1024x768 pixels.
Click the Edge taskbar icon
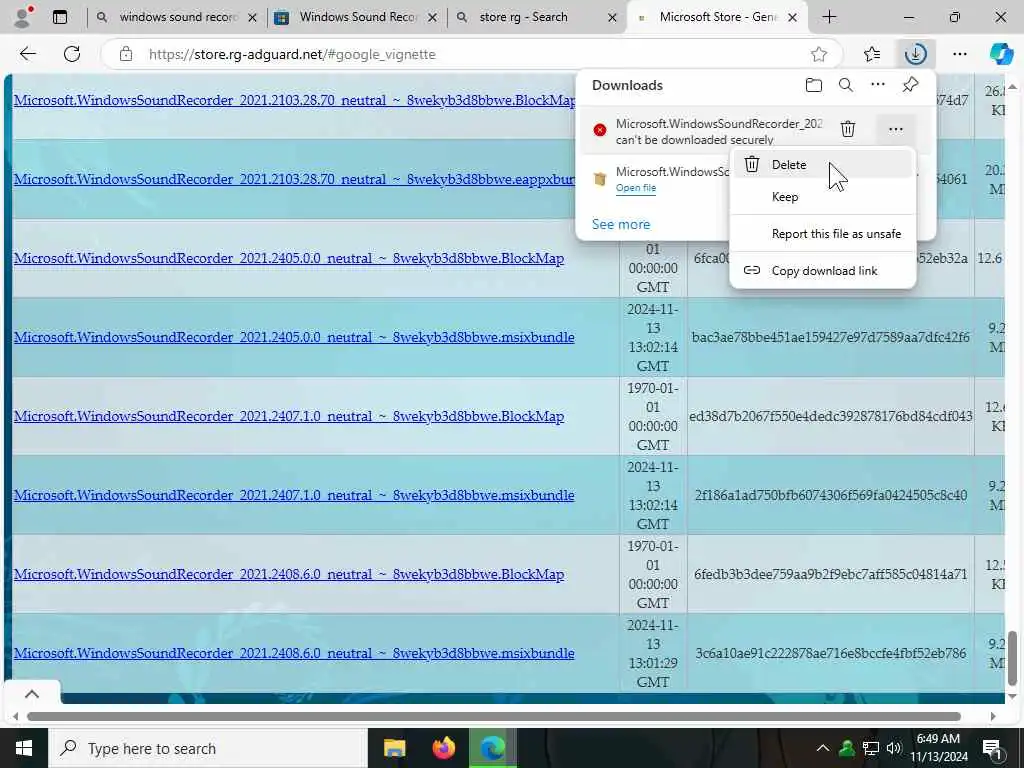pos(492,748)
